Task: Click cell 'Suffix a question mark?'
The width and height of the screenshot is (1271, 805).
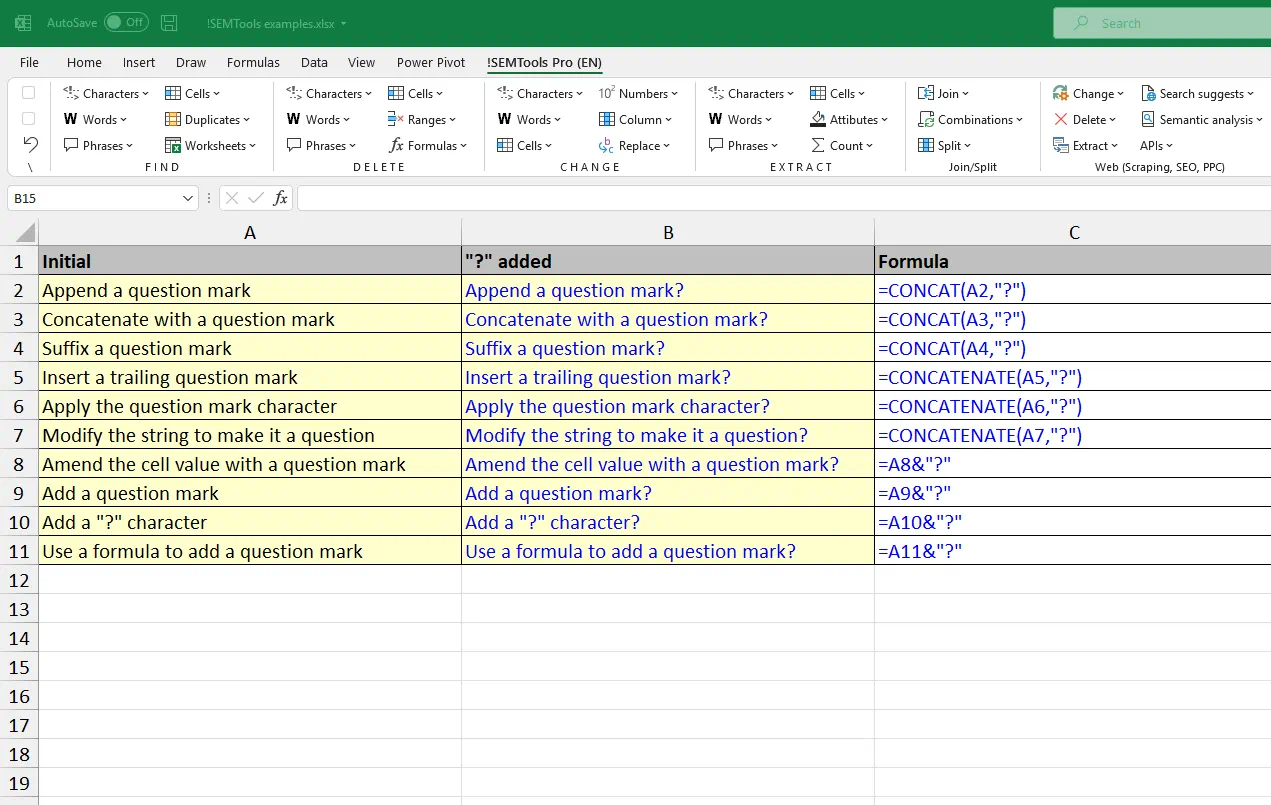Action: tap(668, 348)
